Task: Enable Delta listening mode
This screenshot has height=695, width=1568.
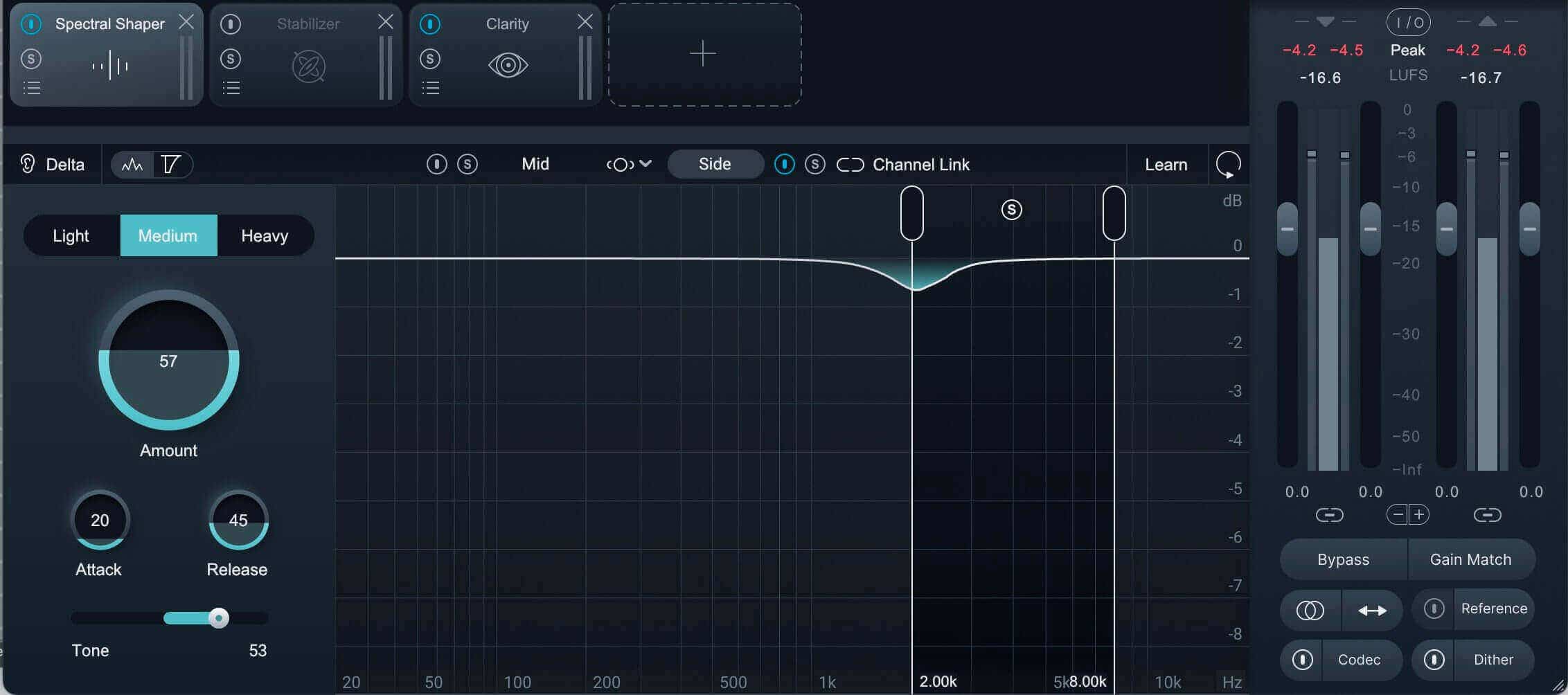Action: pos(52,165)
